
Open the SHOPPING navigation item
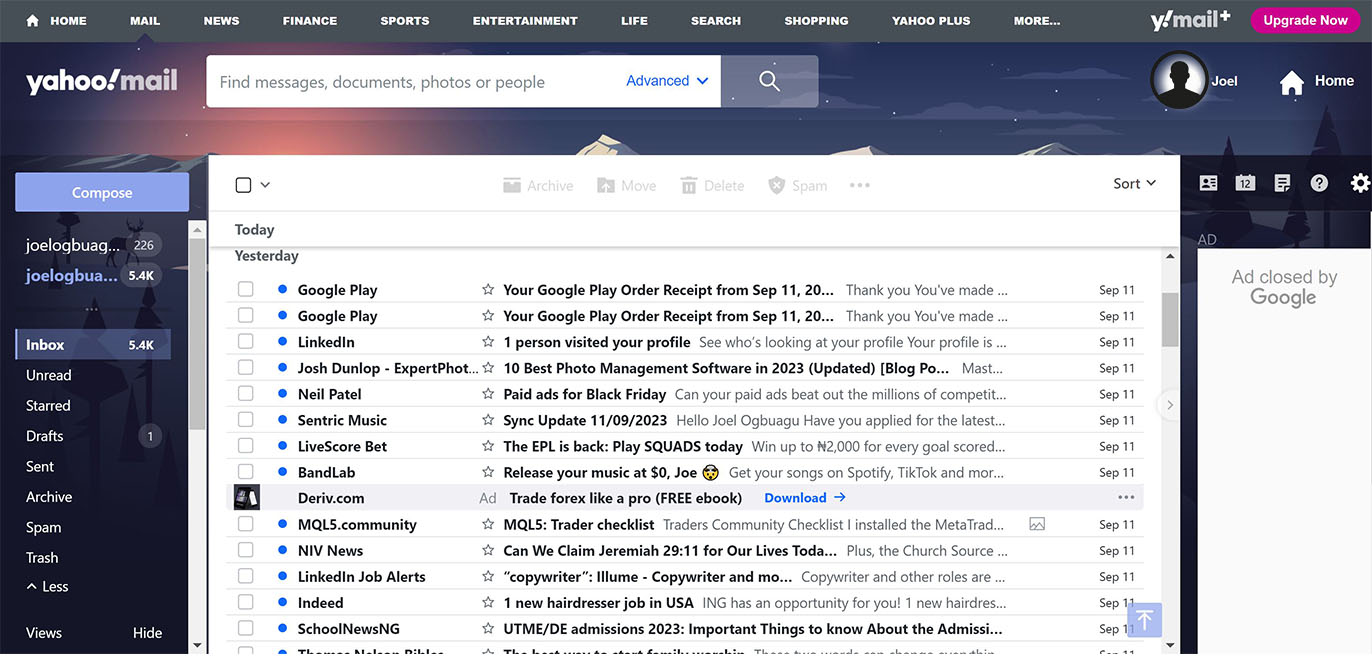click(816, 21)
